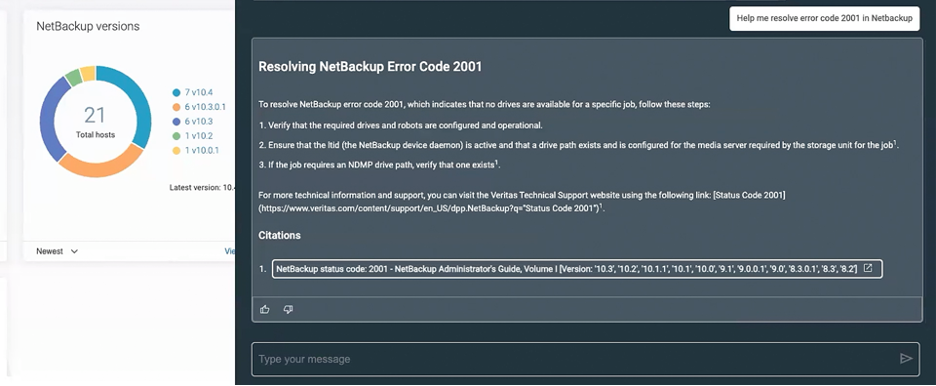Viewport: 936px width, 386px height.
Task: Click the thumbs up feedback icon
Action: pyautogui.click(x=265, y=309)
